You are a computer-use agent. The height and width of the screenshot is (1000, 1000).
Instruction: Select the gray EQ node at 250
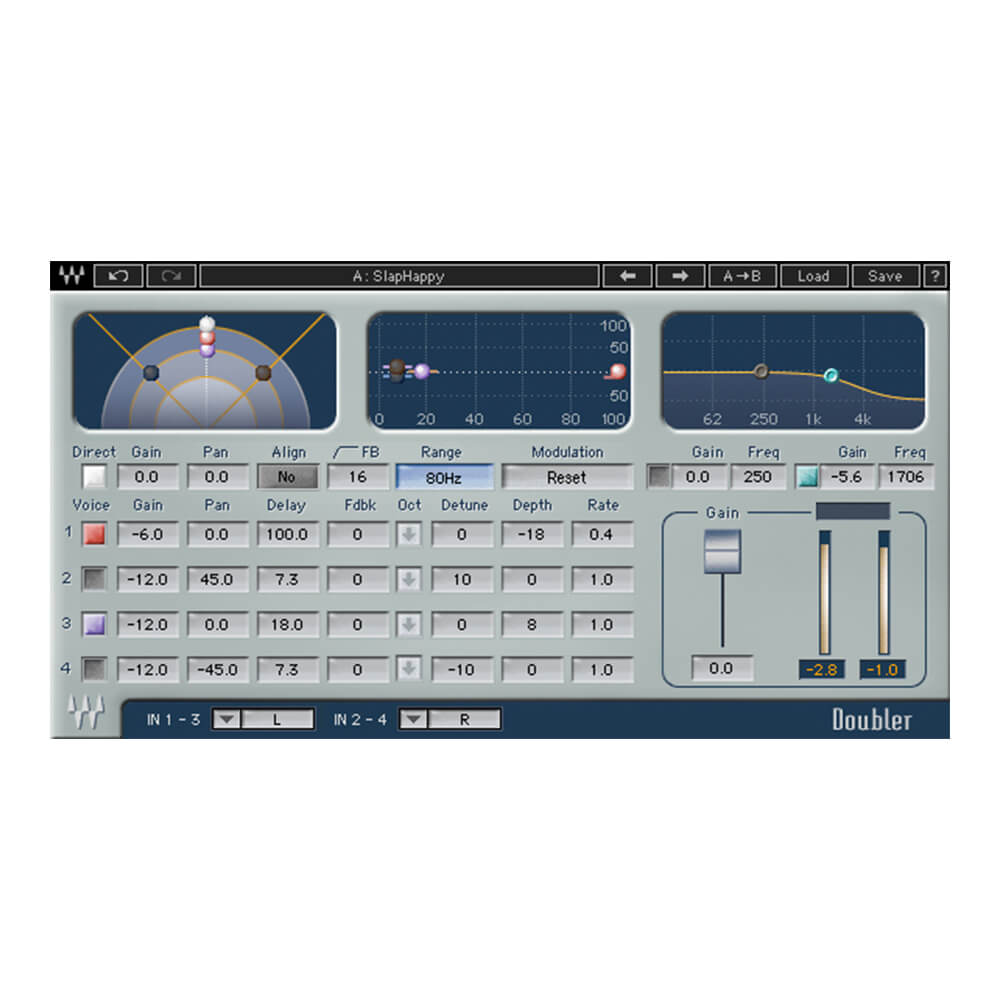(x=761, y=371)
